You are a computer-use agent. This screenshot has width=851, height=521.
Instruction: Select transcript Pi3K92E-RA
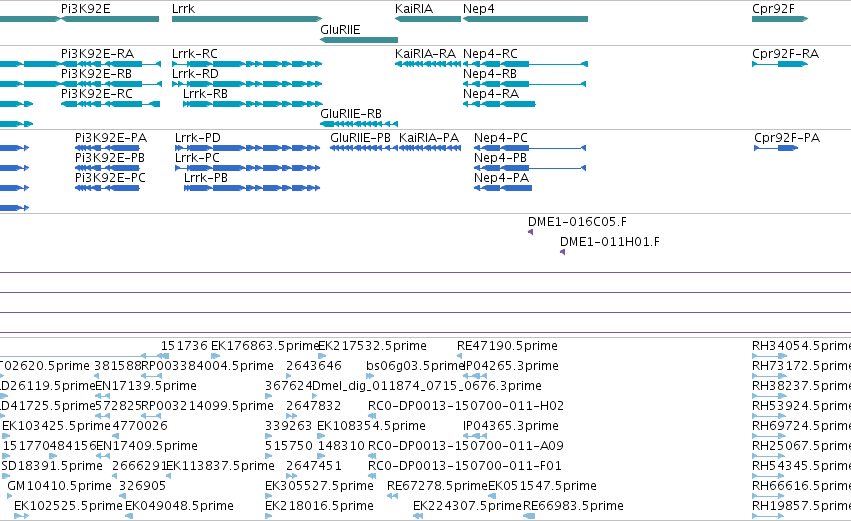click(x=111, y=64)
